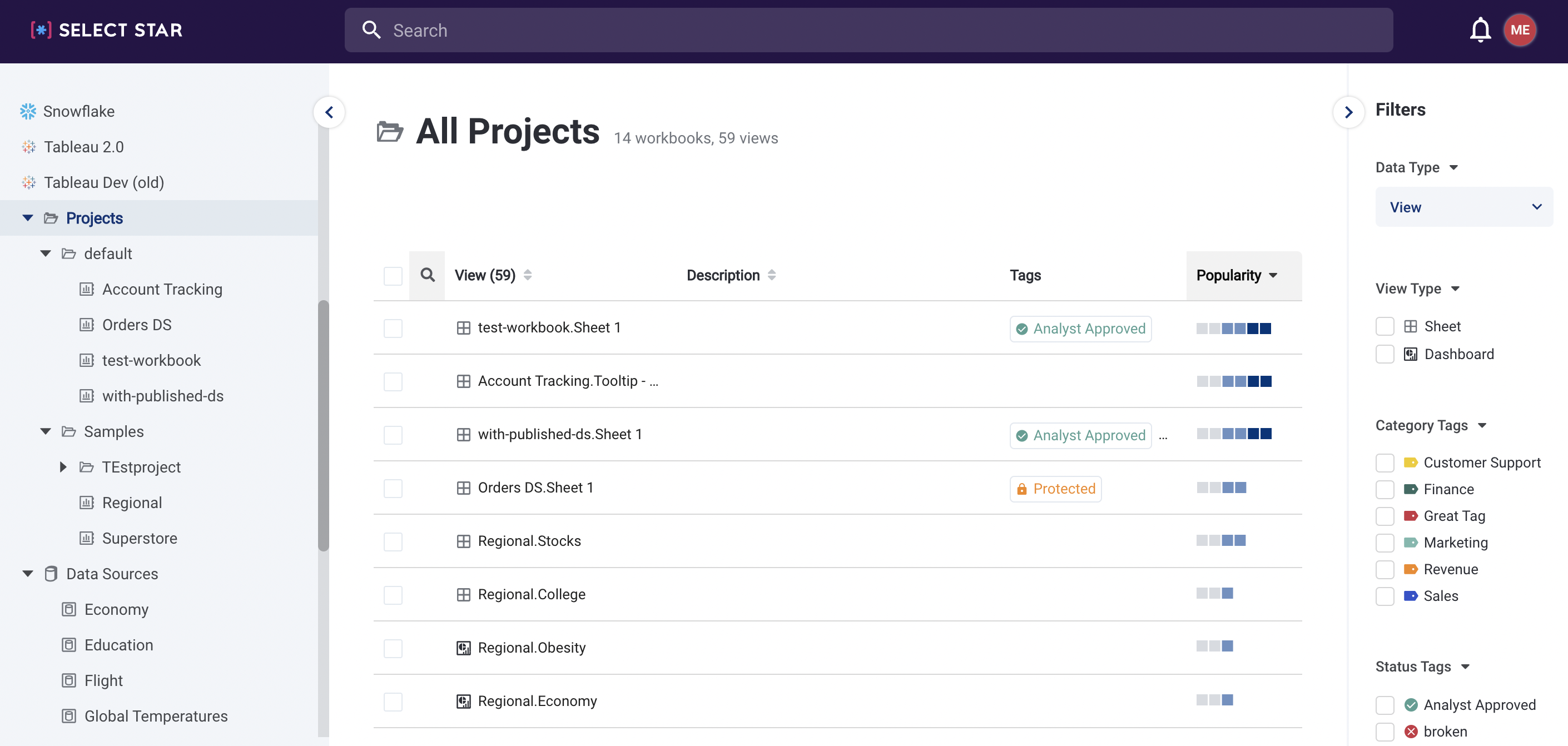Image resolution: width=1568 pixels, height=746 pixels.
Task: Open the with-published-ds.Sheet 1 view
Action: pos(559,435)
